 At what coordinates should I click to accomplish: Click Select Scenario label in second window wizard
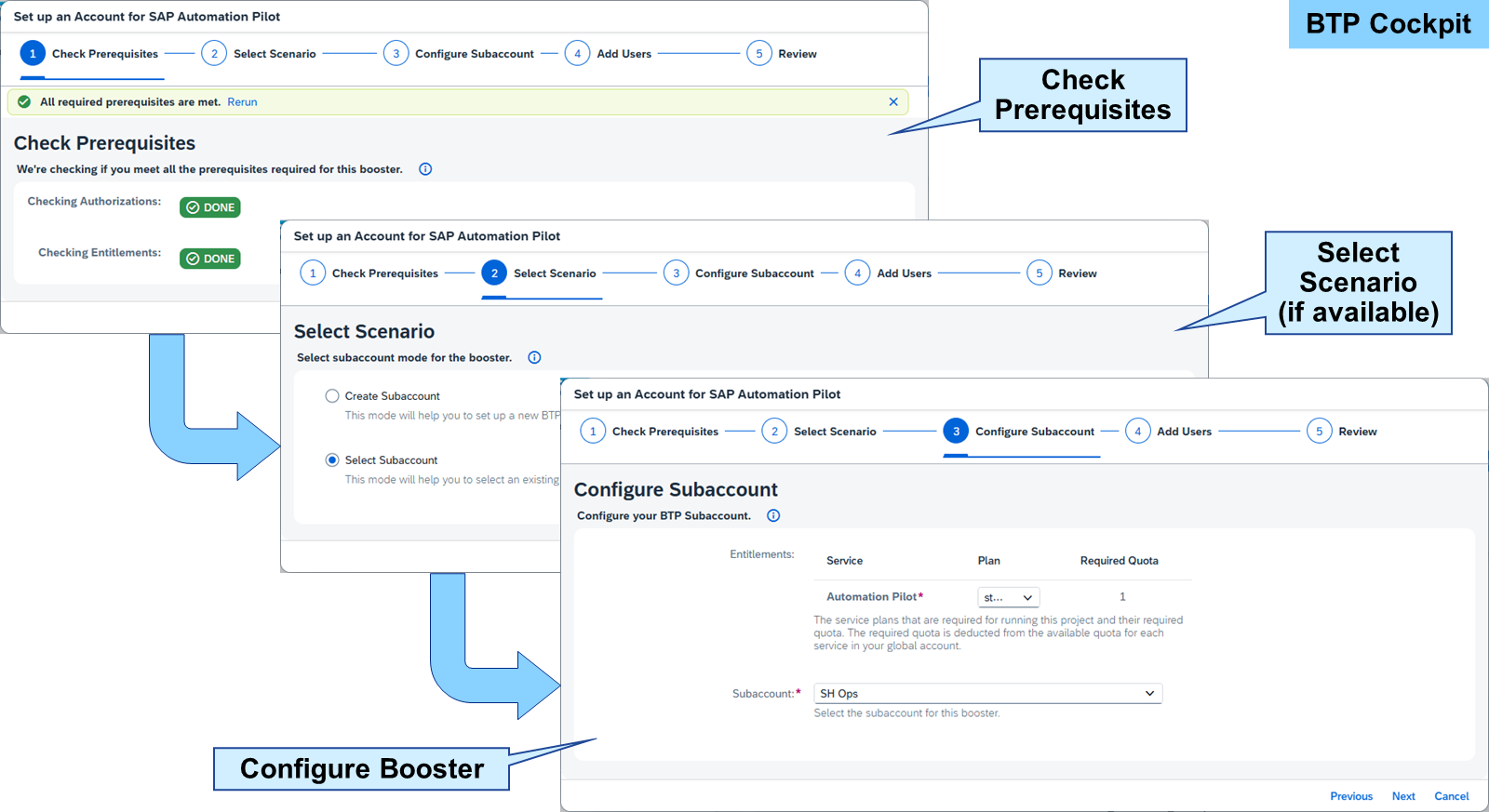[x=555, y=273]
